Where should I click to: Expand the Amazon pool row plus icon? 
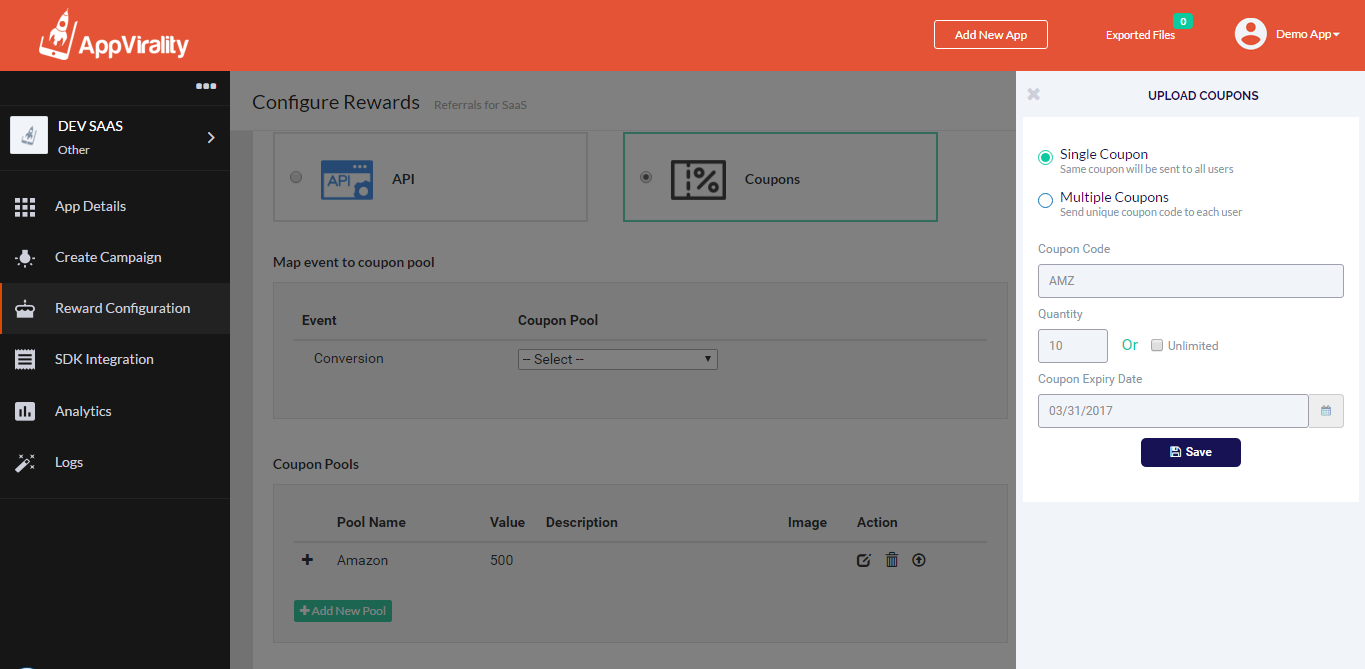tap(307, 560)
